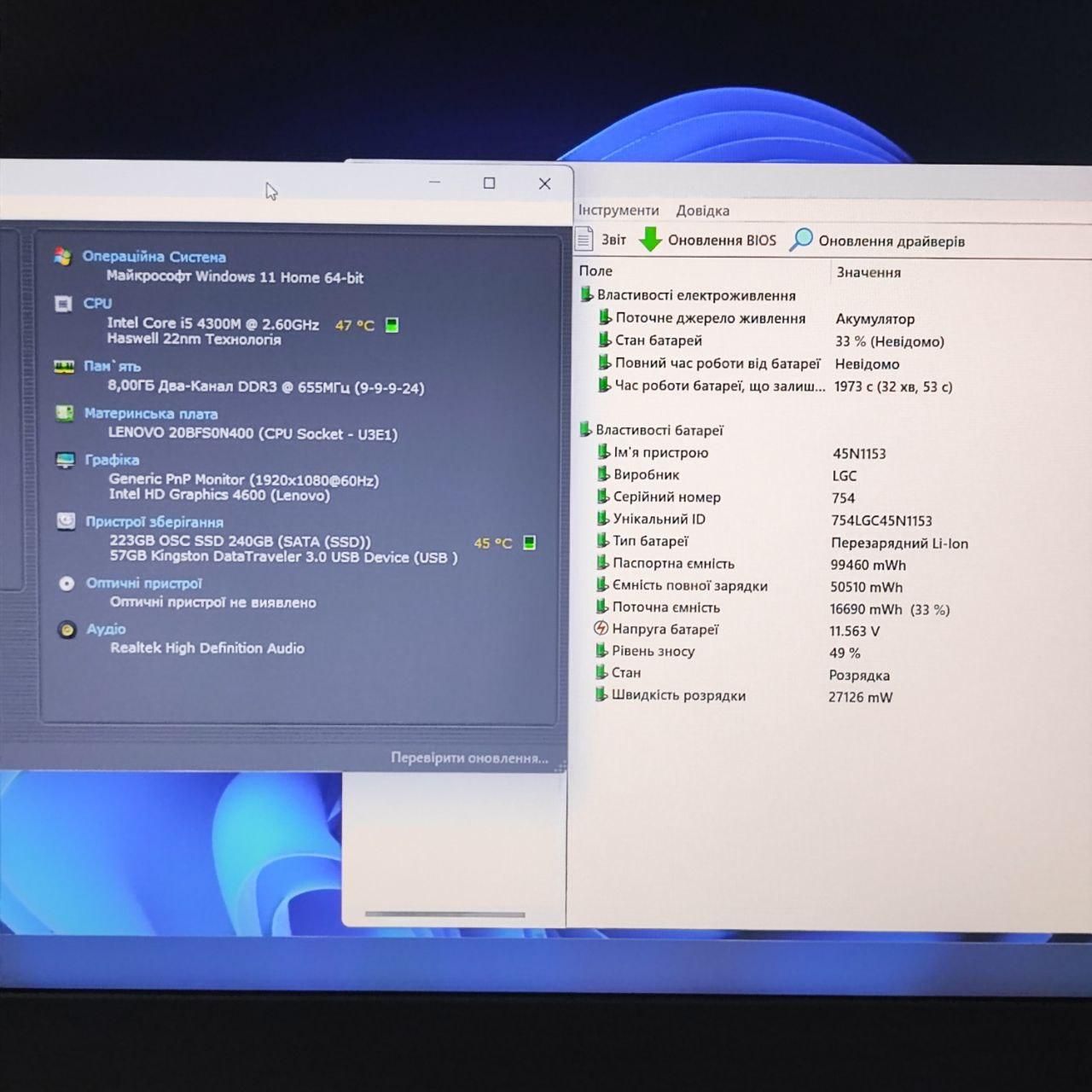Click the icon beside Поточне джерело живлення
The width and height of the screenshot is (1092, 1092).
[x=605, y=318]
